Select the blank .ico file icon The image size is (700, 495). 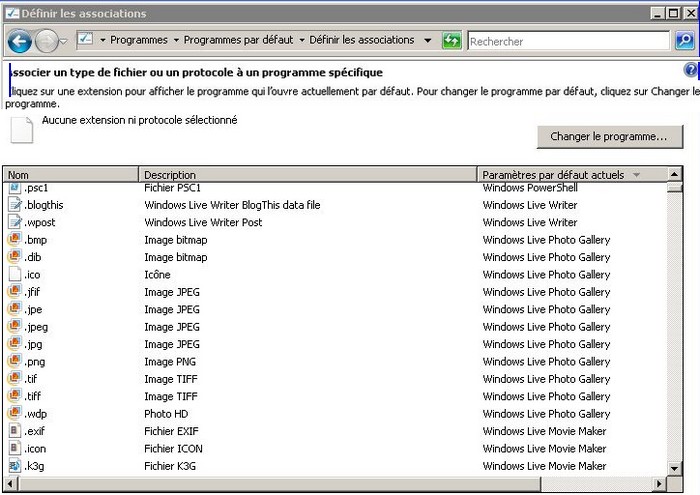coord(15,274)
